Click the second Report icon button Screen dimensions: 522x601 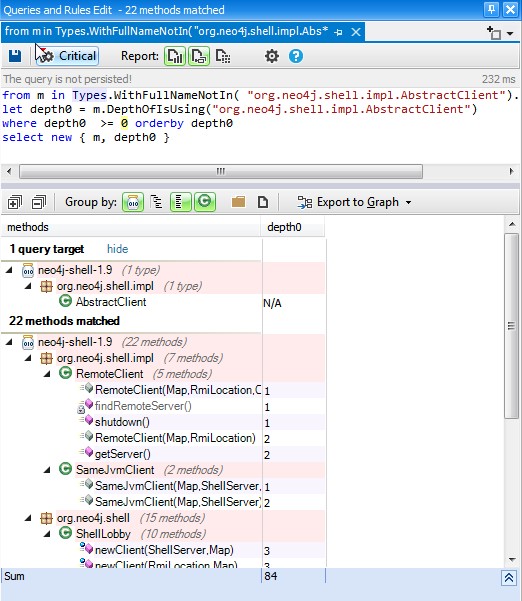pos(199,56)
